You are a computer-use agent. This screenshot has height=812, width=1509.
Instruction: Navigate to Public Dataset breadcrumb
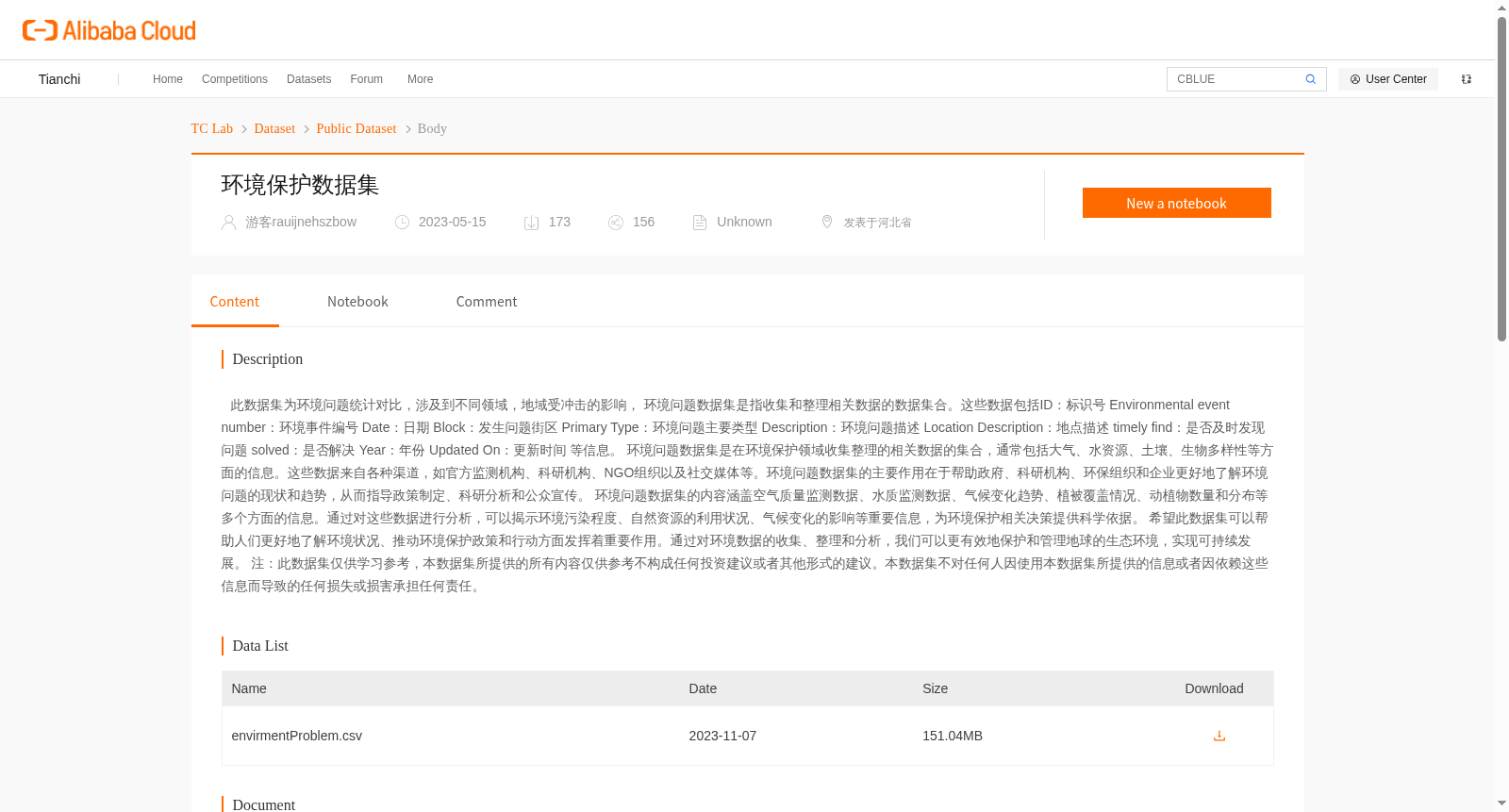click(x=357, y=128)
